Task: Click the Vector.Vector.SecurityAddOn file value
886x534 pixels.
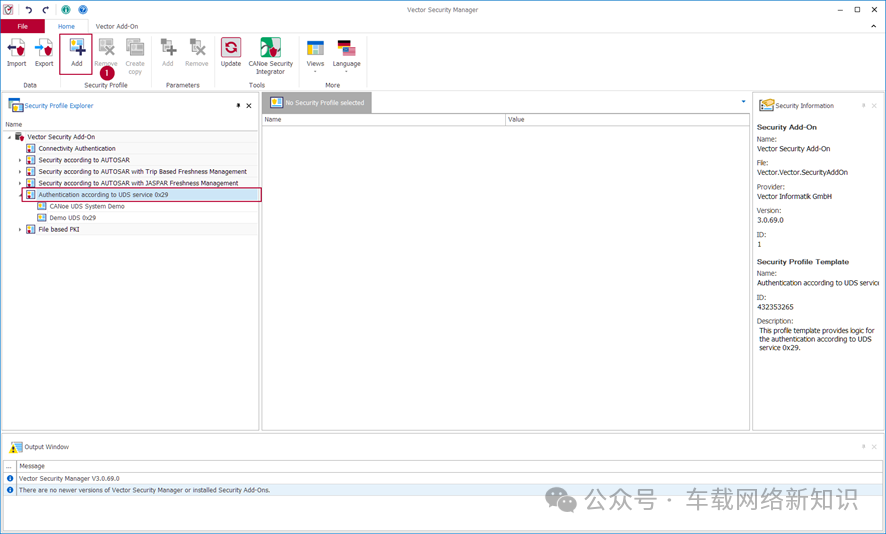Action: coord(802,172)
